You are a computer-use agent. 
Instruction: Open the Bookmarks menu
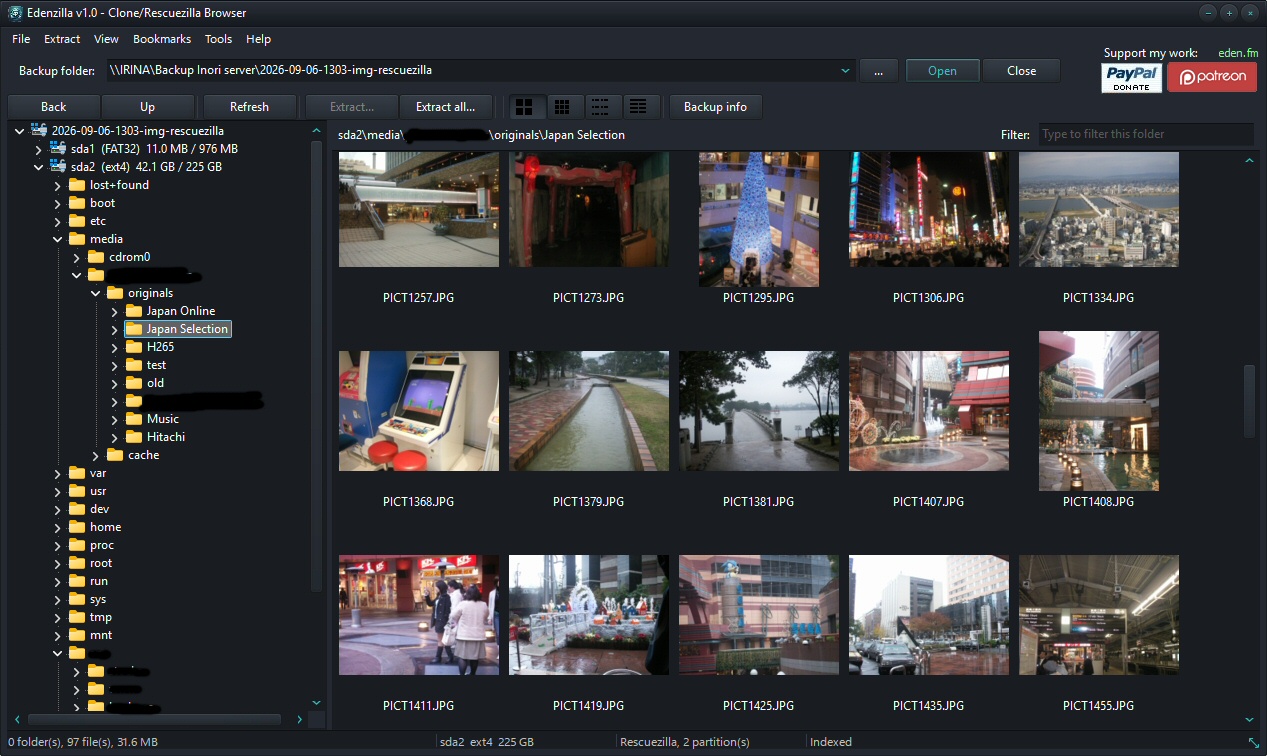click(162, 39)
